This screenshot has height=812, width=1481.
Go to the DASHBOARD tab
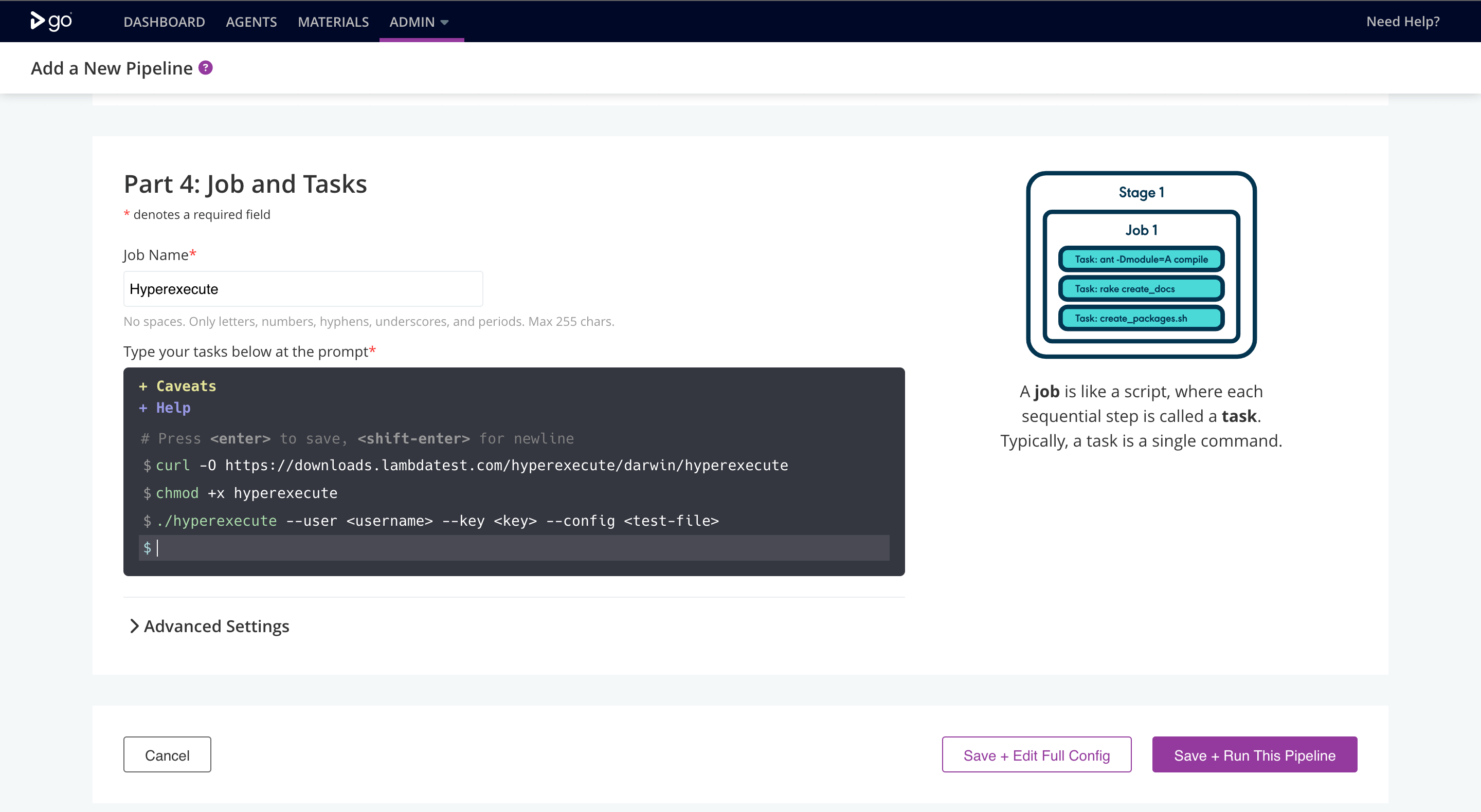(x=164, y=22)
